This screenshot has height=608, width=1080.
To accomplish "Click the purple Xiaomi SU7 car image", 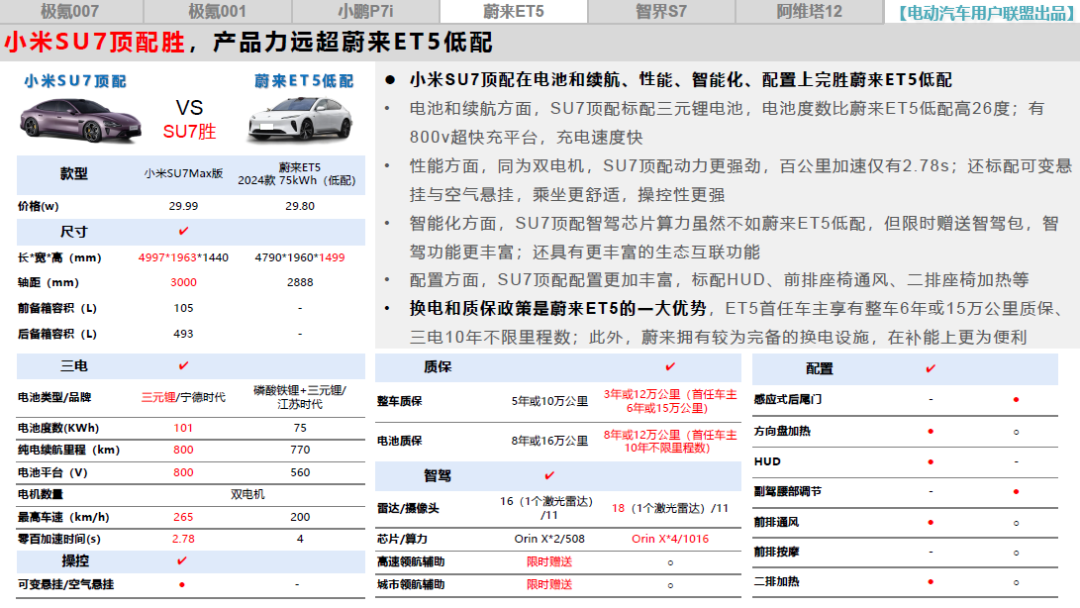I will point(81,120).
